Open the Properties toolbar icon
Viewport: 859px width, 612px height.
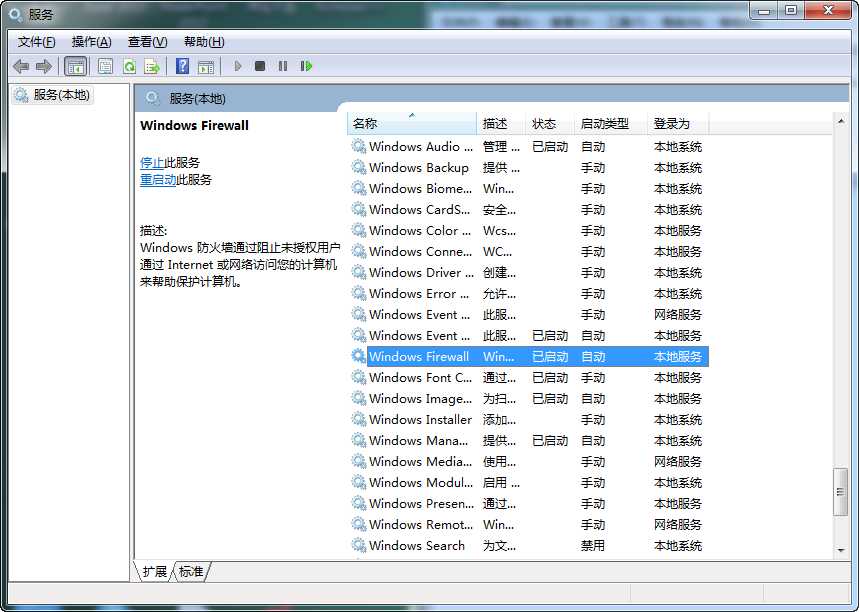105,67
